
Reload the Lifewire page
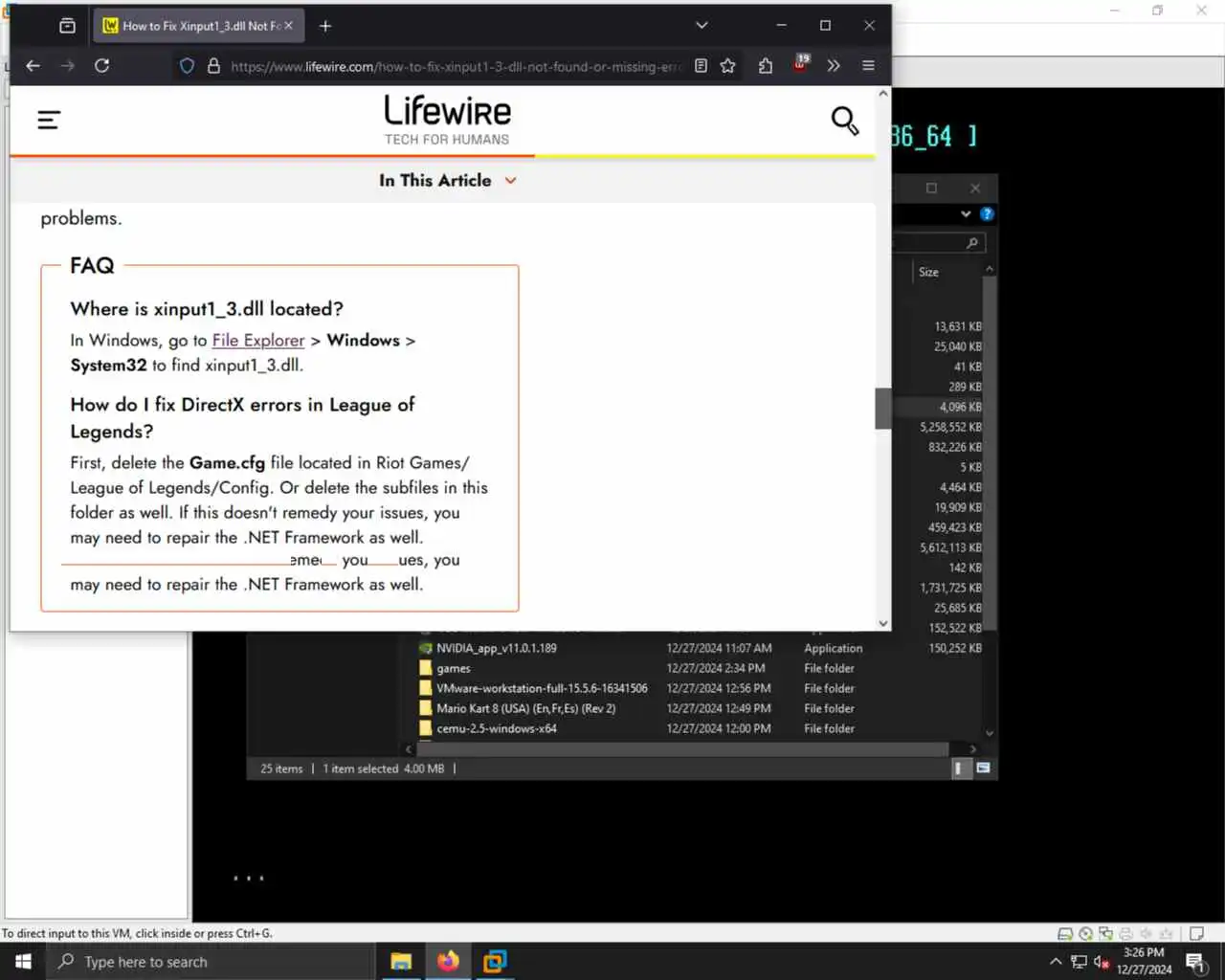(x=101, y=66)
